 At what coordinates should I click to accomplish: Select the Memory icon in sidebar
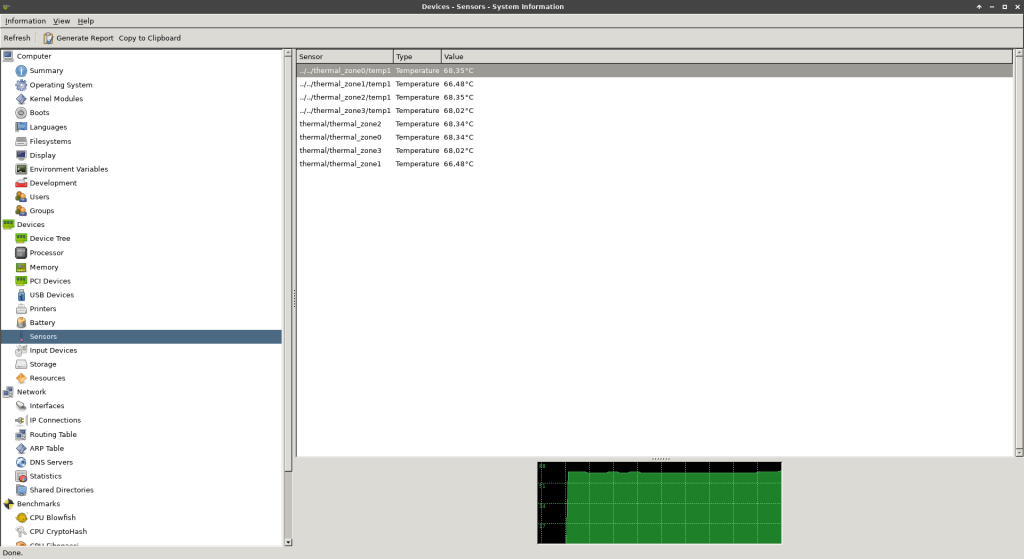[21, 267]
